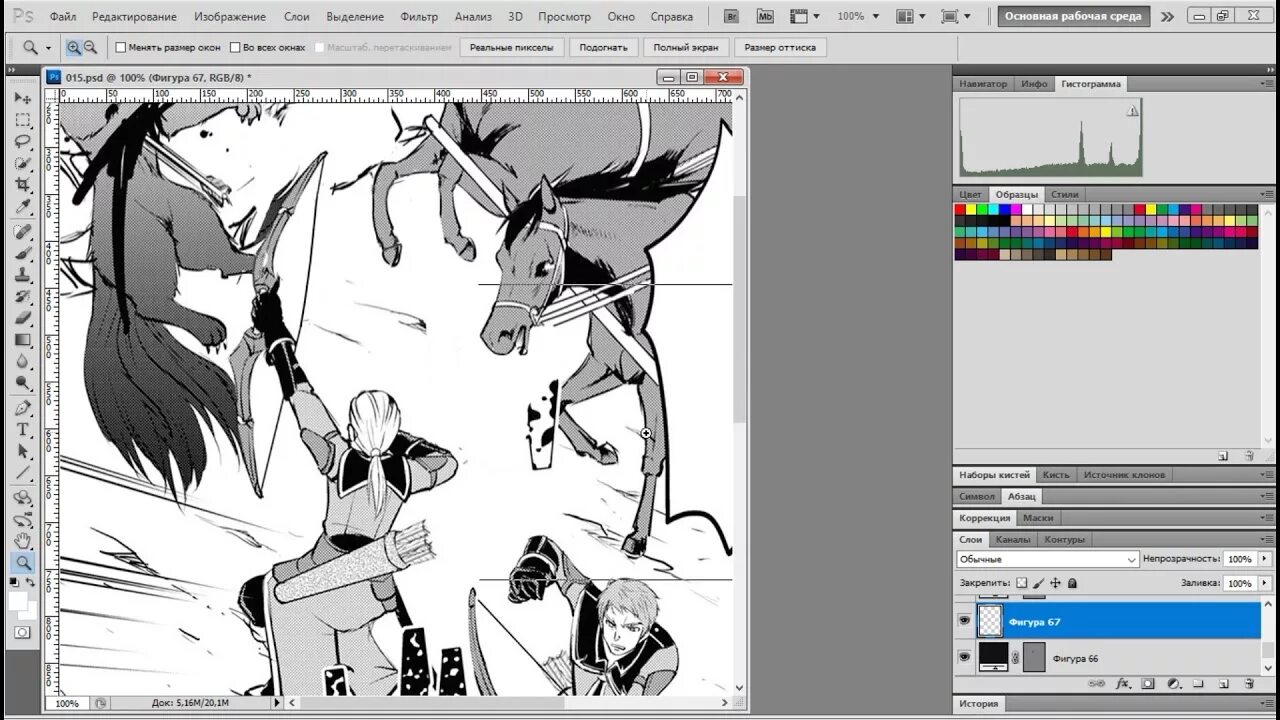Select the Lasso tool
The height and width of the screenshot is (720, 1280).
click(x=23, y=142)
